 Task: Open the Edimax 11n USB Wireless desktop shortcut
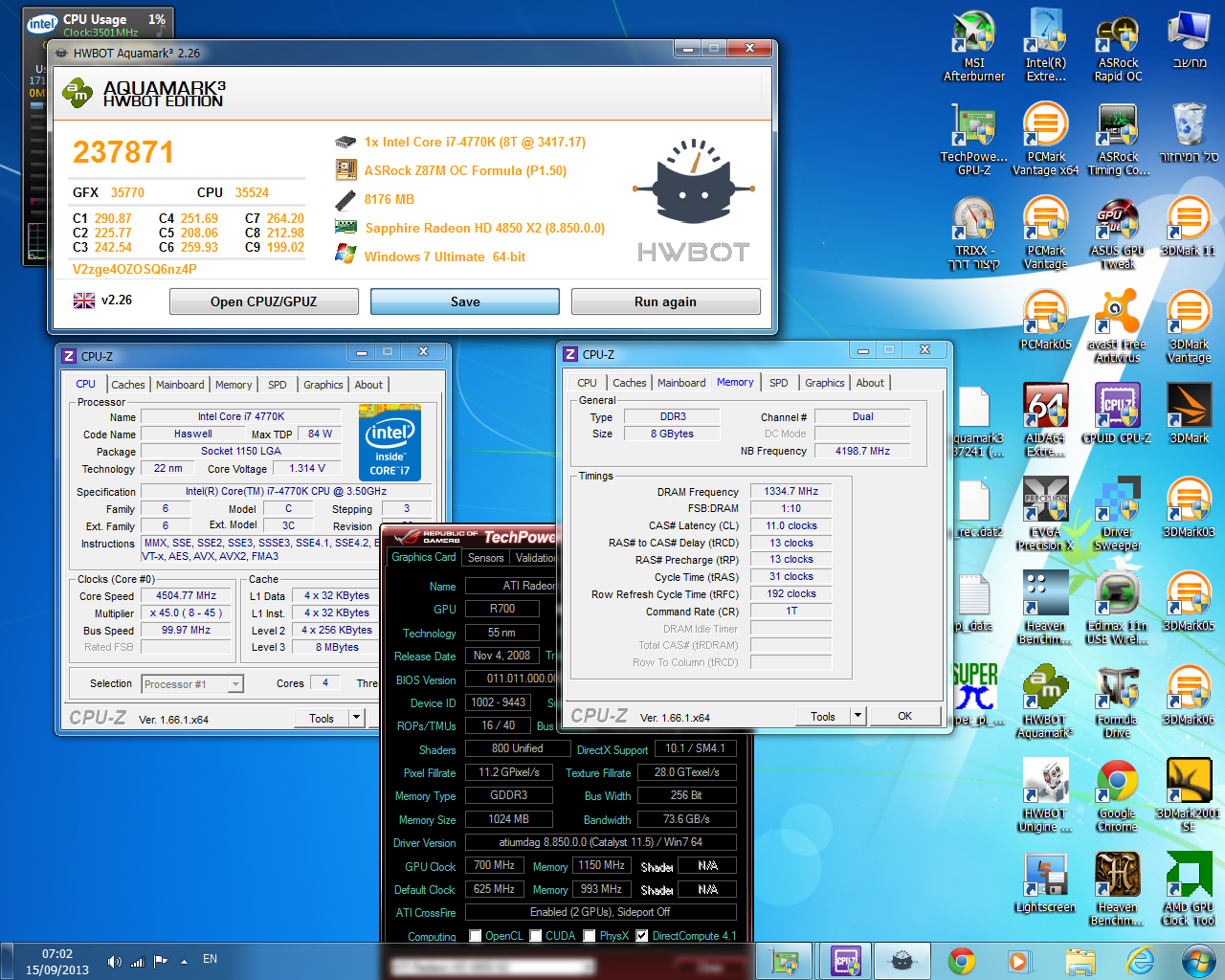[x=1118, y=608]
